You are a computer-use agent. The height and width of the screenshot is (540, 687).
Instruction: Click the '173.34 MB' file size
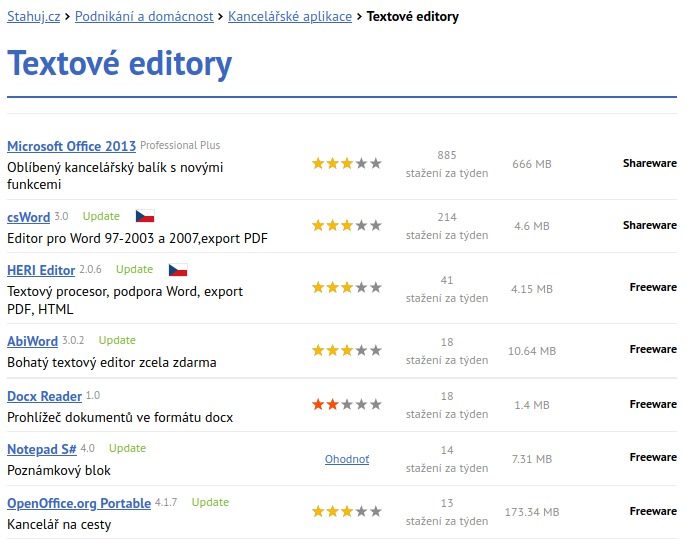[532, 512]
